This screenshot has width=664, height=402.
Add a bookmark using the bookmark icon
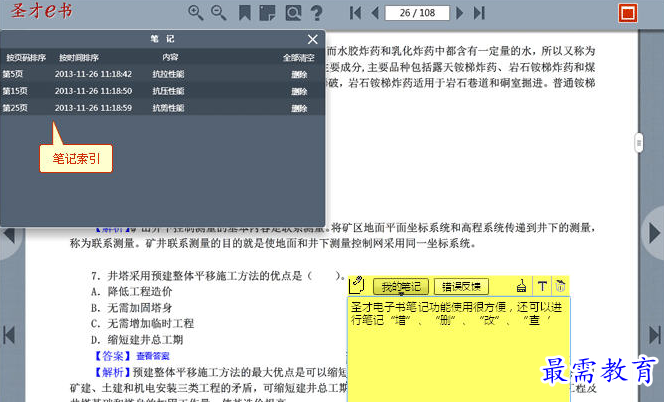(x=244, y=13)
